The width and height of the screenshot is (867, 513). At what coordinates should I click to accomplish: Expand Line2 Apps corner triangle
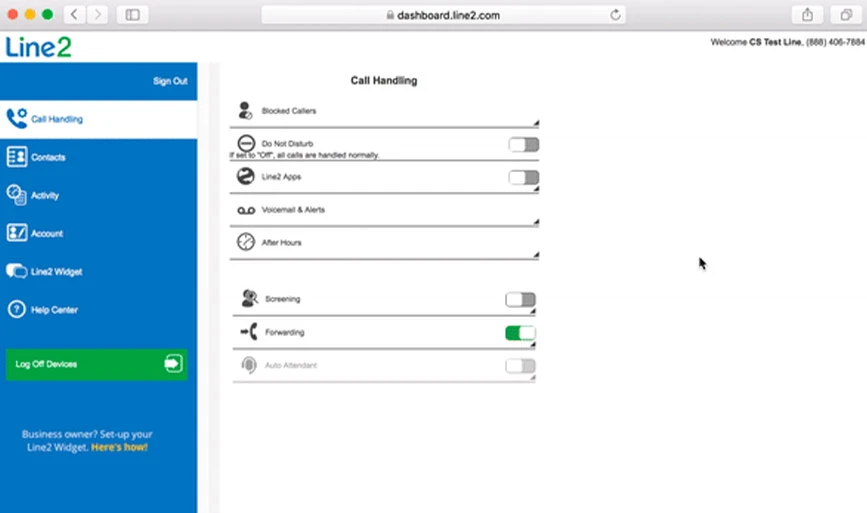[x=536, y=189]
